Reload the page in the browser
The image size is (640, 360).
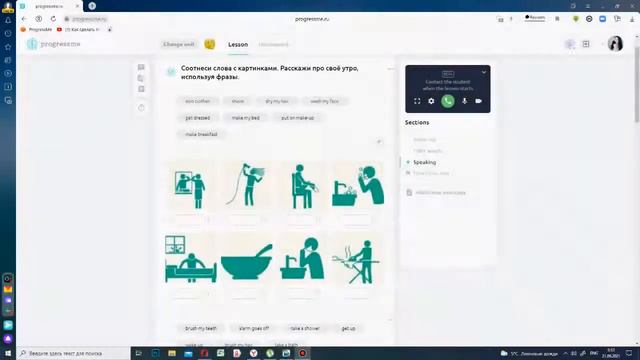click(53, 19)
